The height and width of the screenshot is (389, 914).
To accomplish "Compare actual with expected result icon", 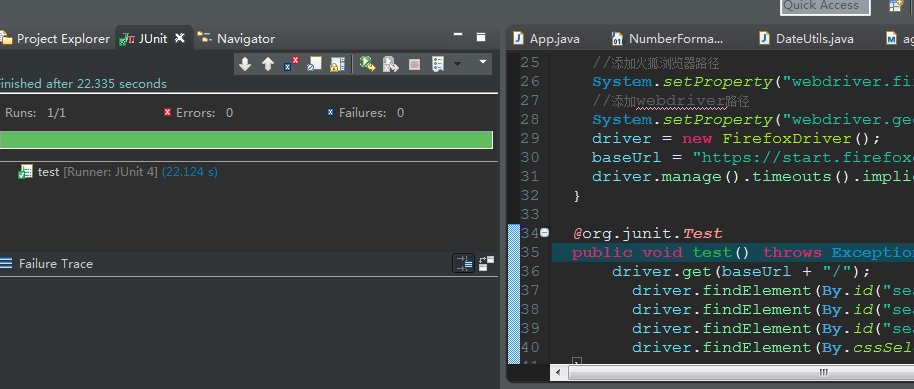I will (x=486, y=264).
